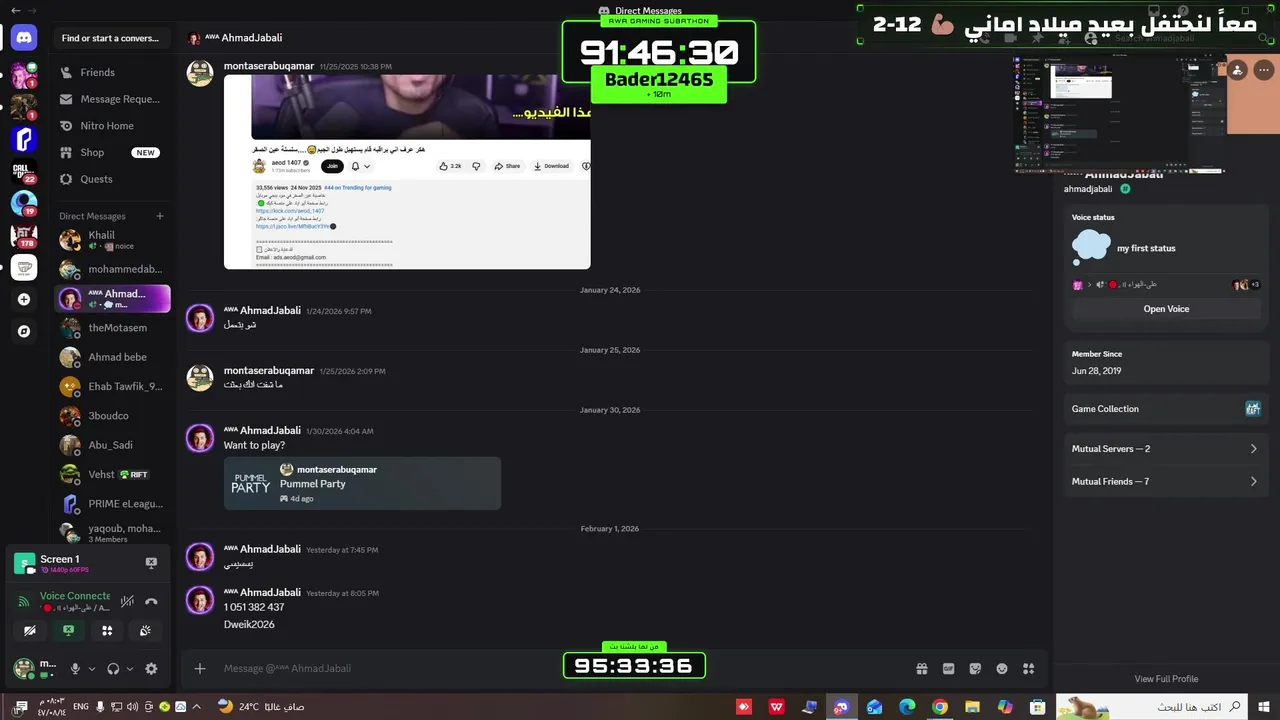This screenshot has width=1280, height=720.
Task: Open Discord home direct messages icon
Action: pos(24,38)
